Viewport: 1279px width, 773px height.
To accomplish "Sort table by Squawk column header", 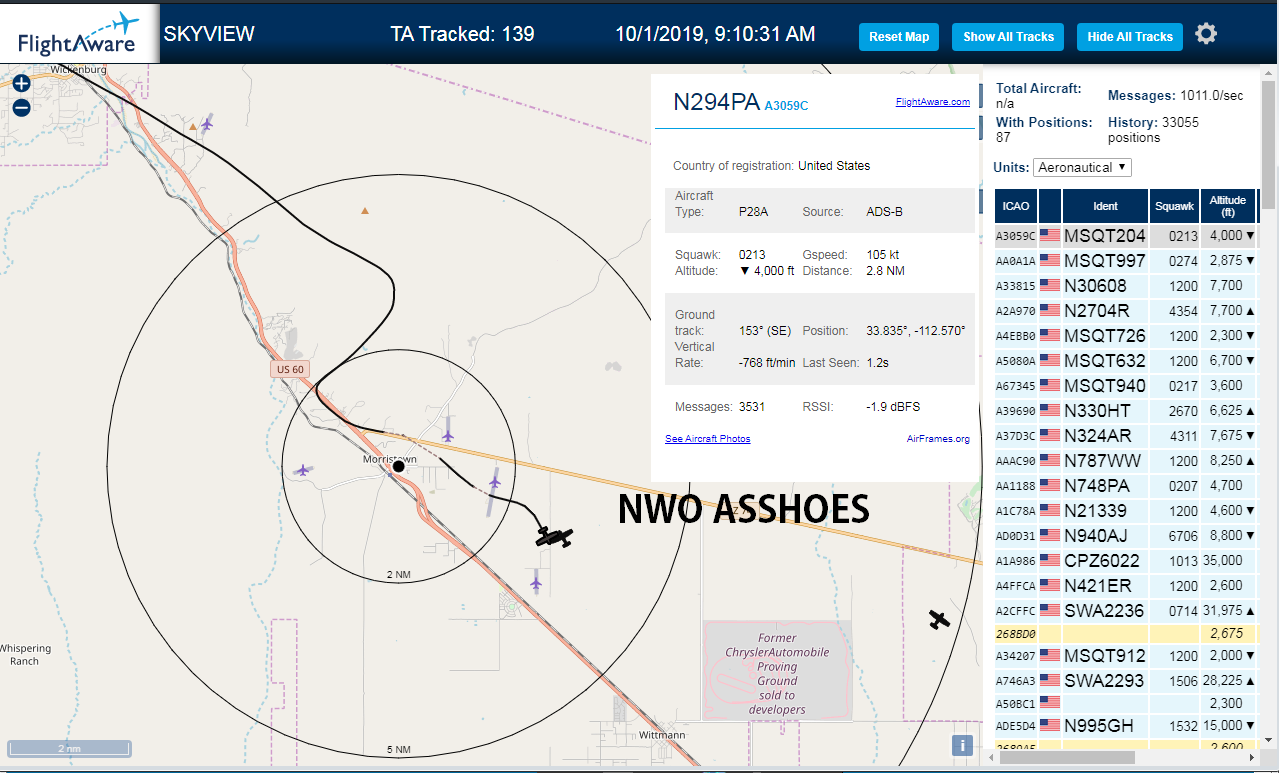I will 1174,205.
